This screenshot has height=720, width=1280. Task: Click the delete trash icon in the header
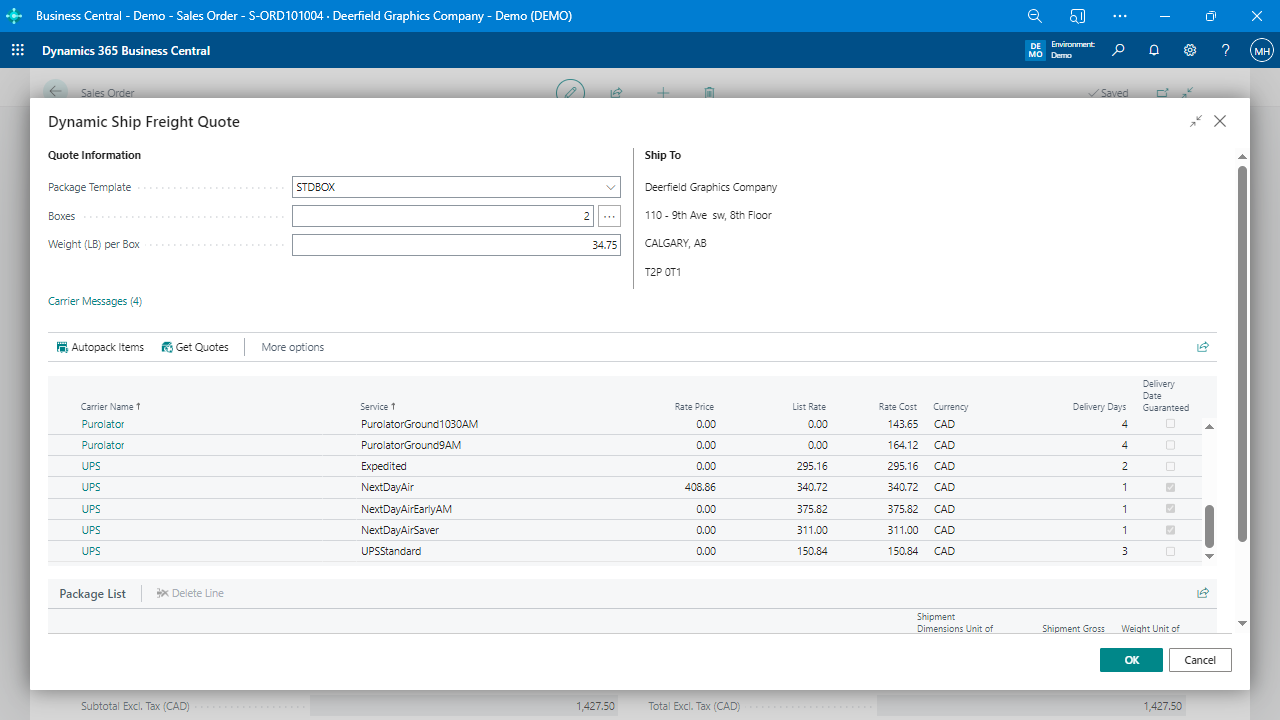click(709, 92)
